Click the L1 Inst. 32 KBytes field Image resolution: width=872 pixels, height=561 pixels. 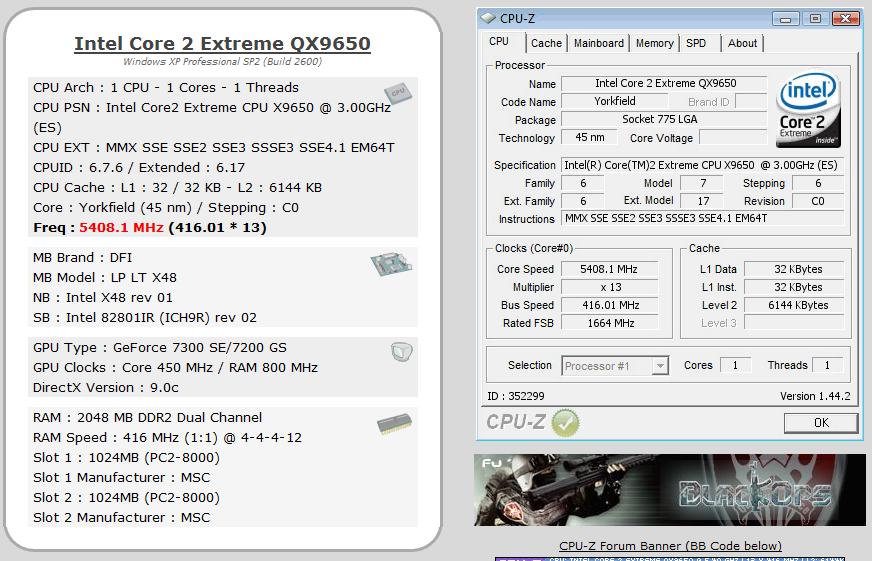(x=794, y=287)
